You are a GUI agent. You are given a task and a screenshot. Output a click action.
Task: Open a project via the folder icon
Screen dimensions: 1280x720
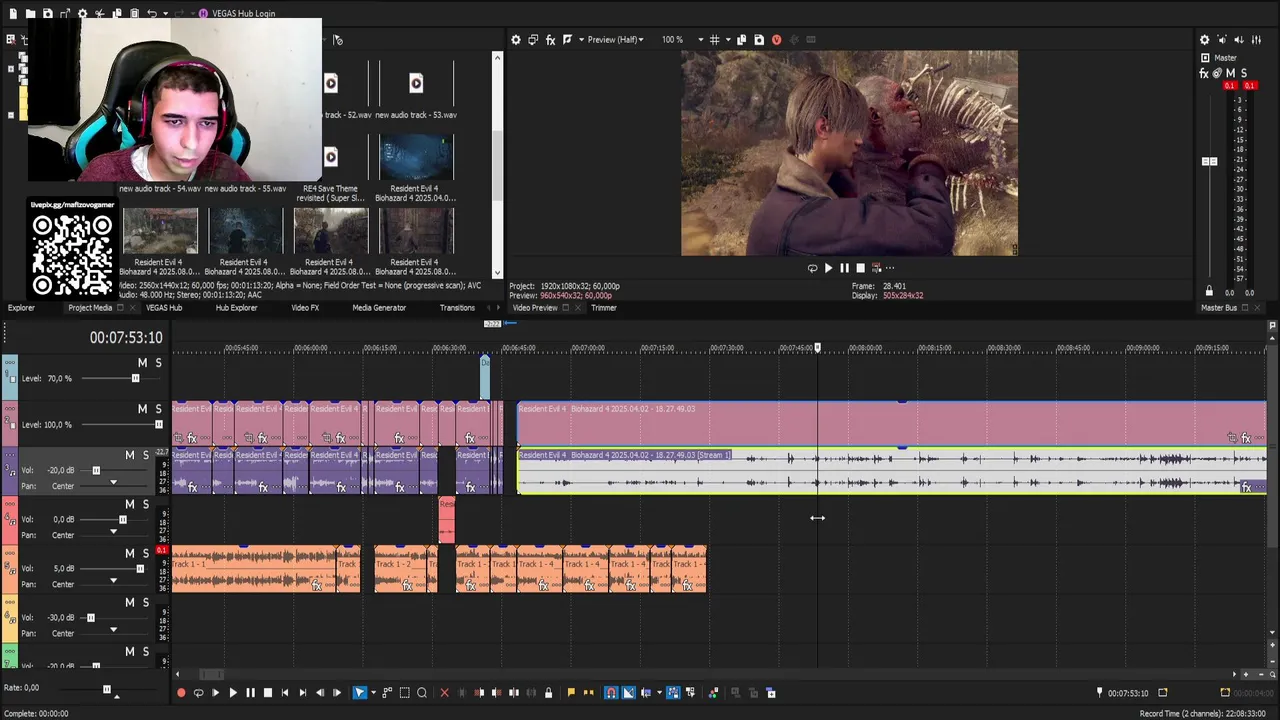coord(31,14)
